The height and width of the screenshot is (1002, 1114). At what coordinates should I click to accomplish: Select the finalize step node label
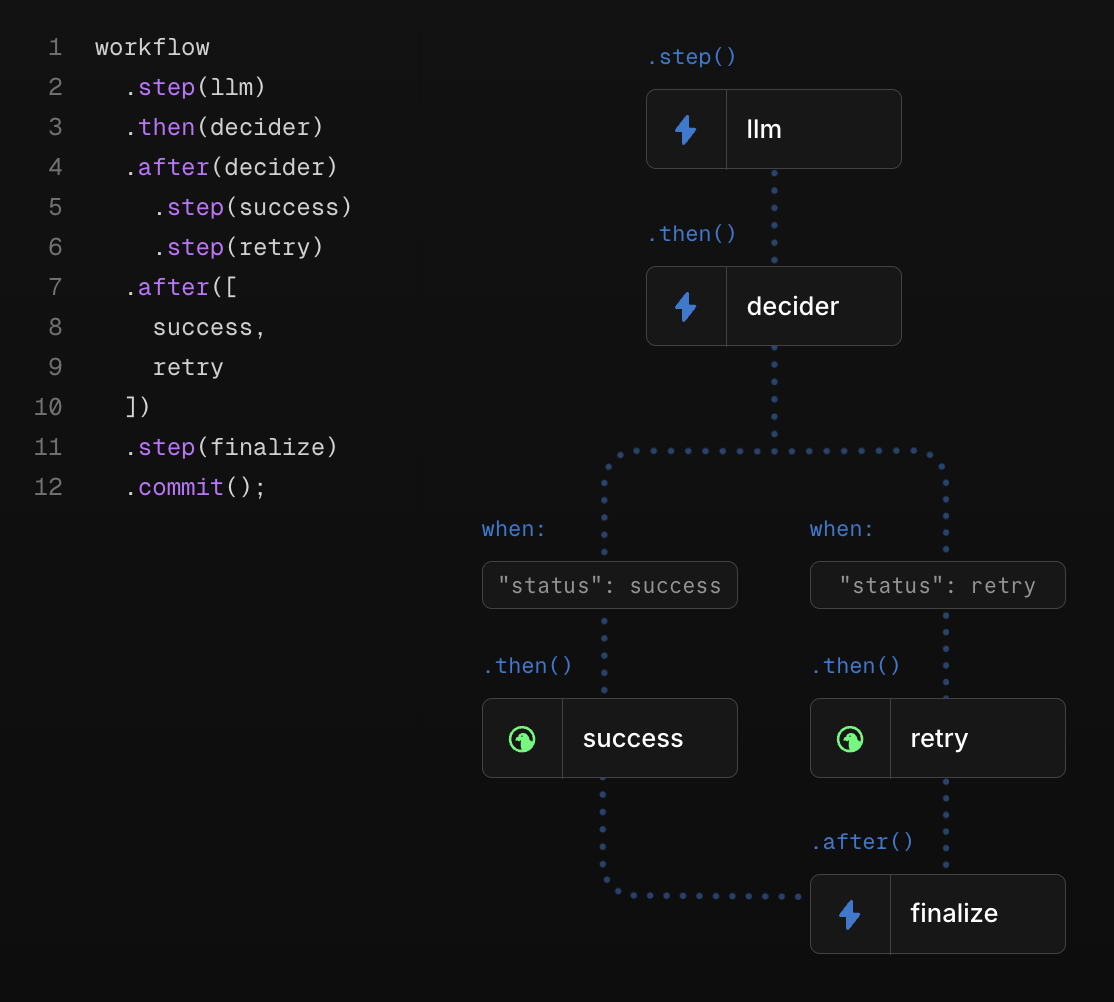tap(954, 914)
